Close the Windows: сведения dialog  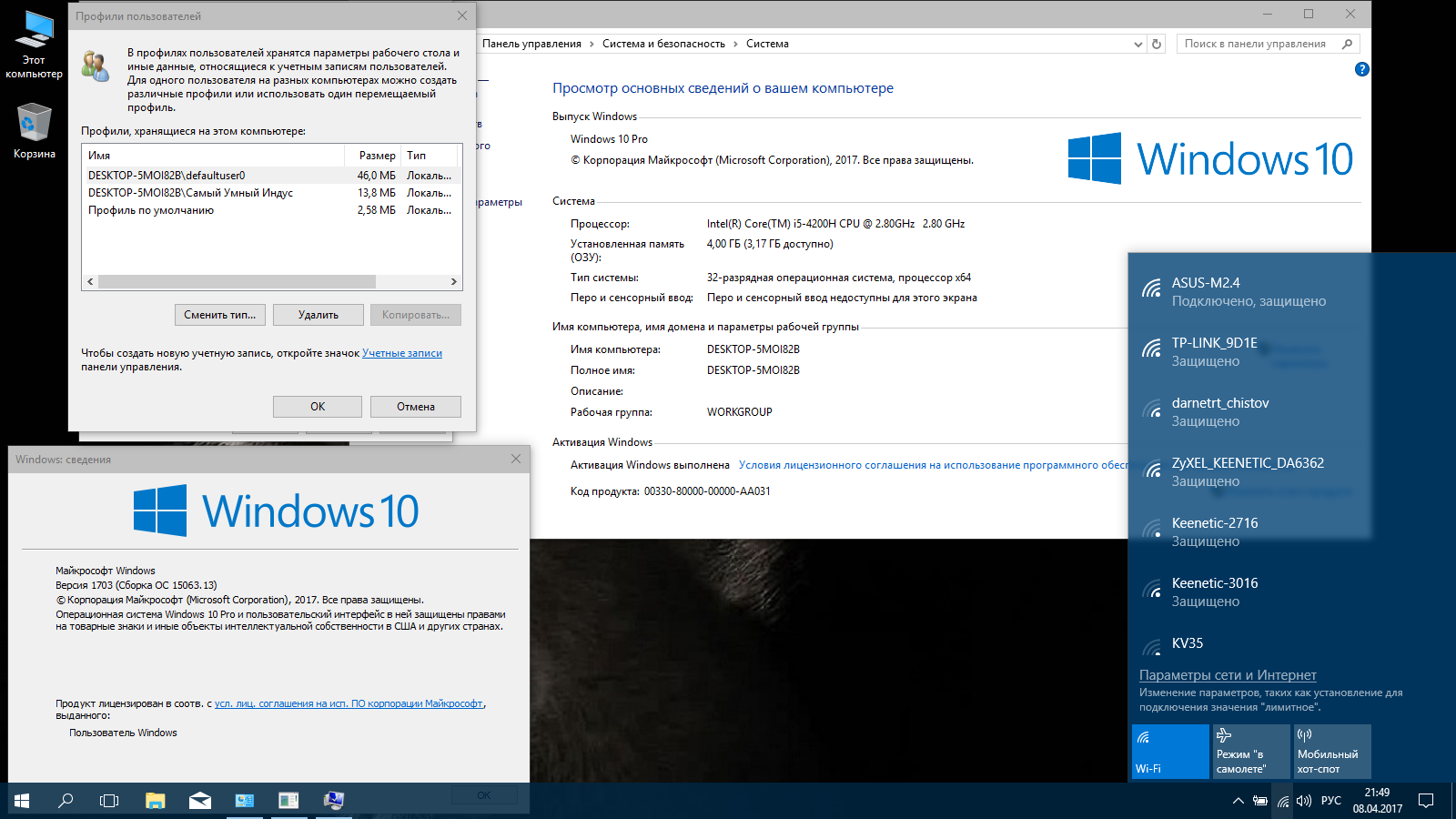pos(516,459)
